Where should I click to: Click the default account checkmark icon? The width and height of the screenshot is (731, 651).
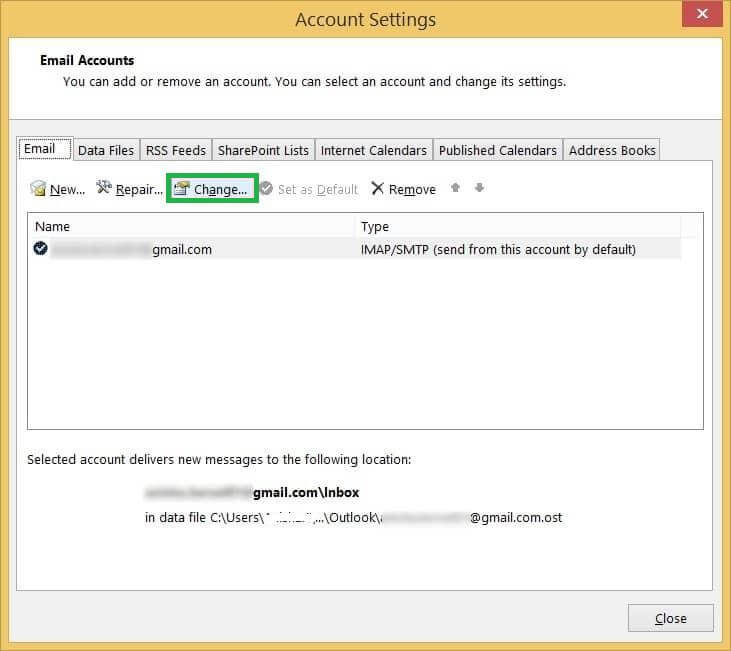pyautogui.click(x=41, y=249)
